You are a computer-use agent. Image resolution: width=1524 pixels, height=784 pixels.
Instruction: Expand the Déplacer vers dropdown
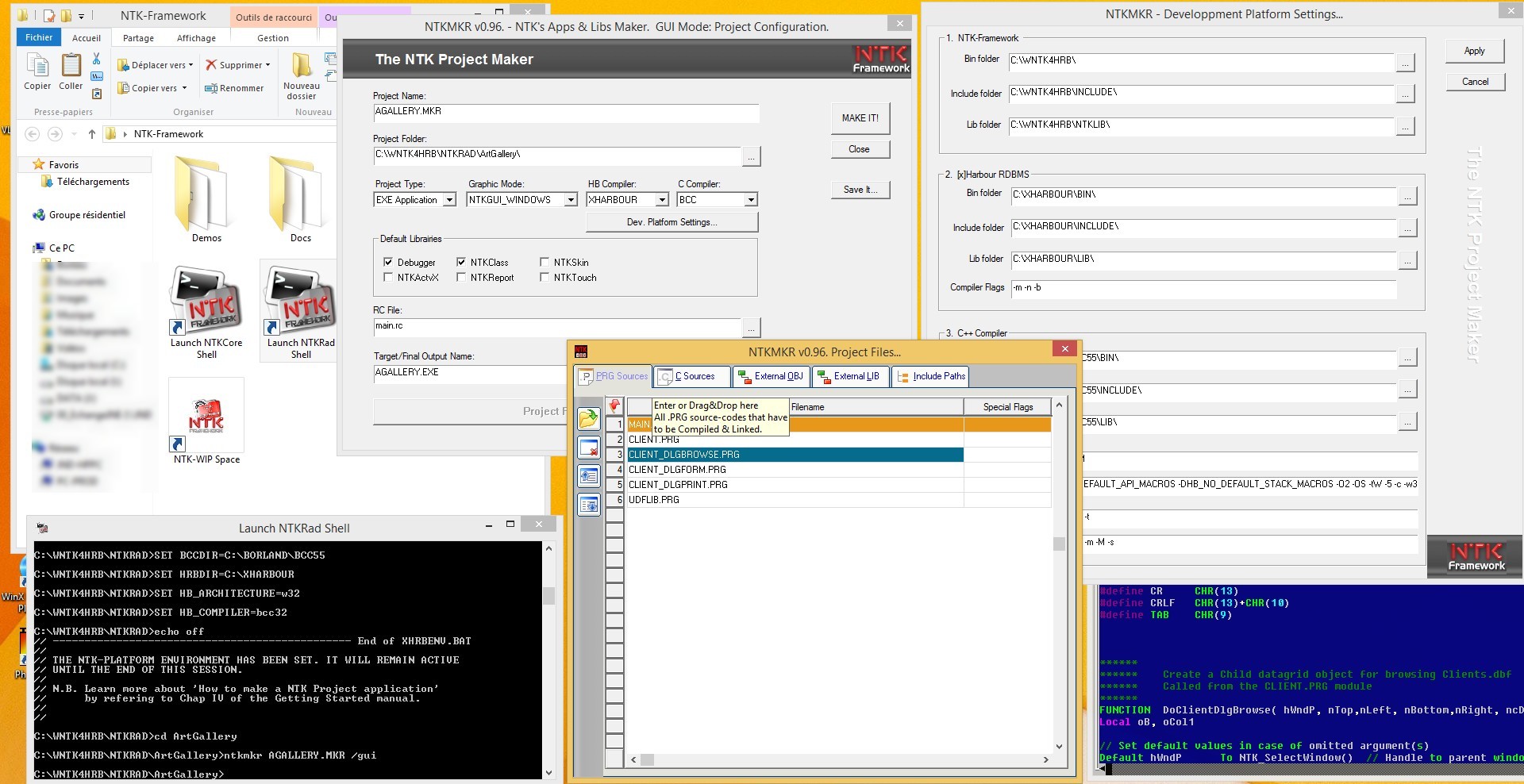(x=190, y=65)
